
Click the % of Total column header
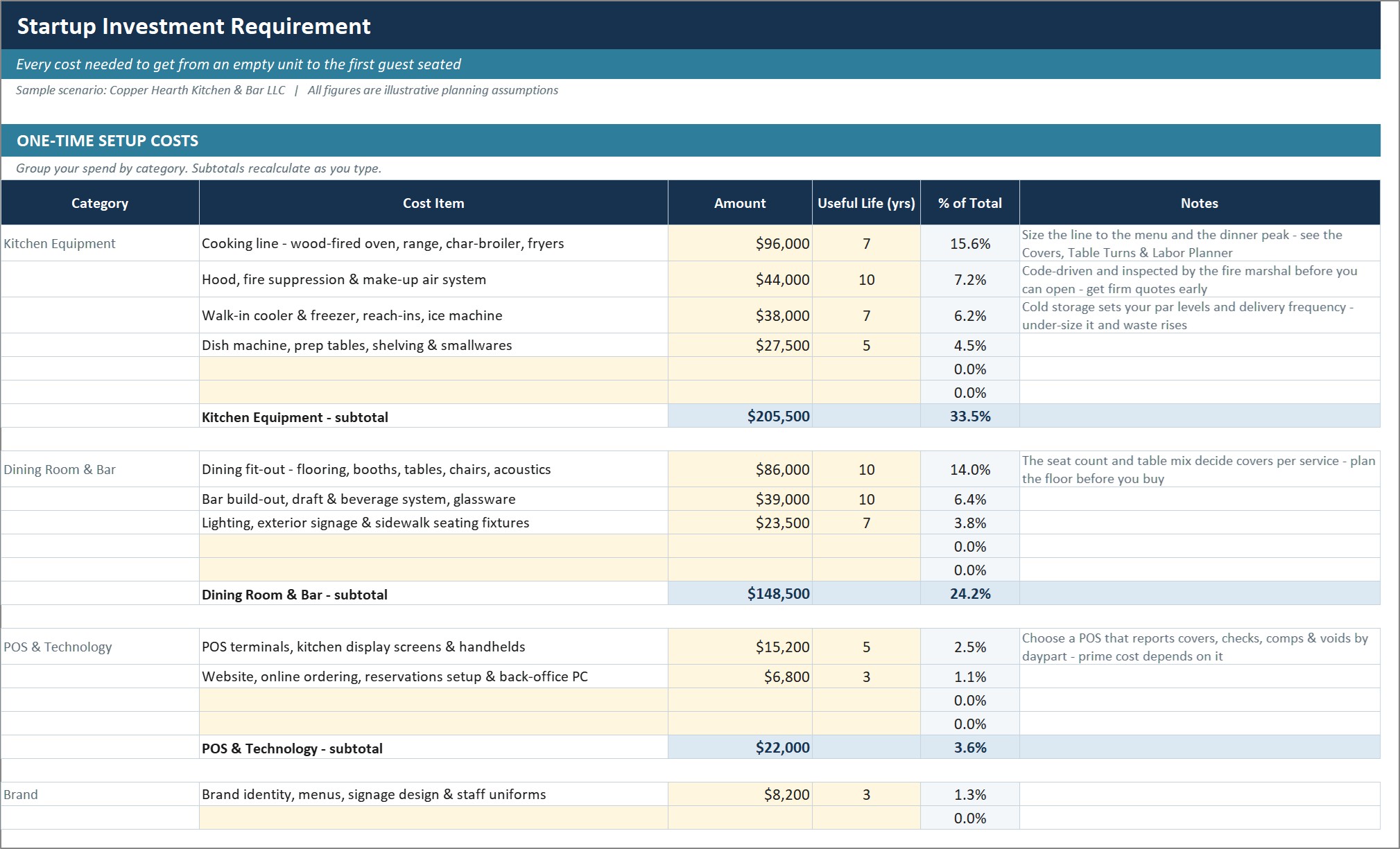coord(970,203)
